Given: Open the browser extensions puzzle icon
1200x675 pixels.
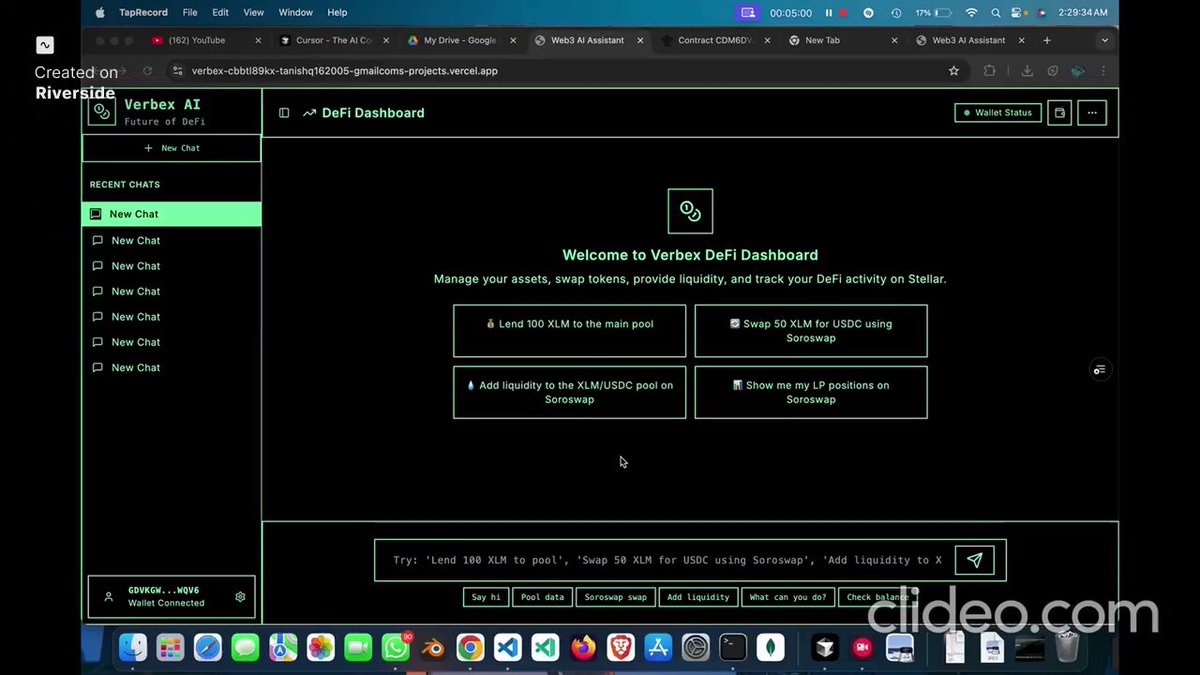Looking at the screenshot, I should 989,71.
